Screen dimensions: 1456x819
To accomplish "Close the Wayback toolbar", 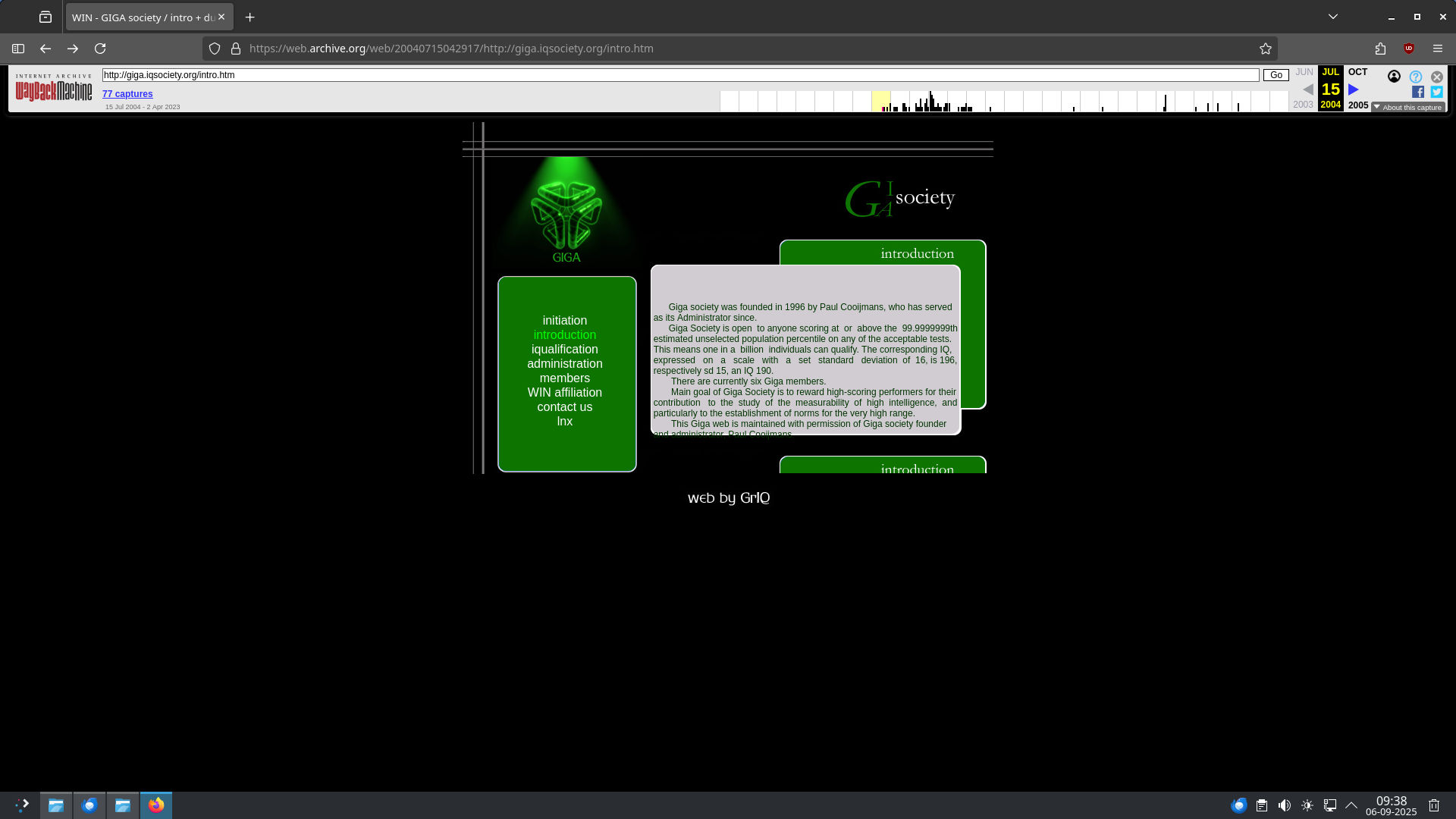I will (x=1436, y=77).
